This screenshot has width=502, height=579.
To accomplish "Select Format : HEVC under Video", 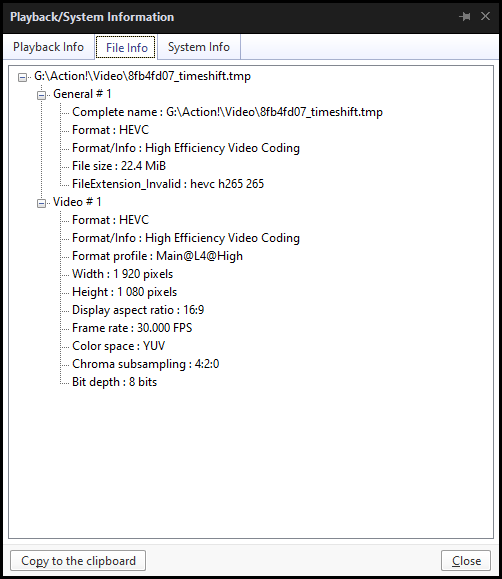I will [110, 220].
